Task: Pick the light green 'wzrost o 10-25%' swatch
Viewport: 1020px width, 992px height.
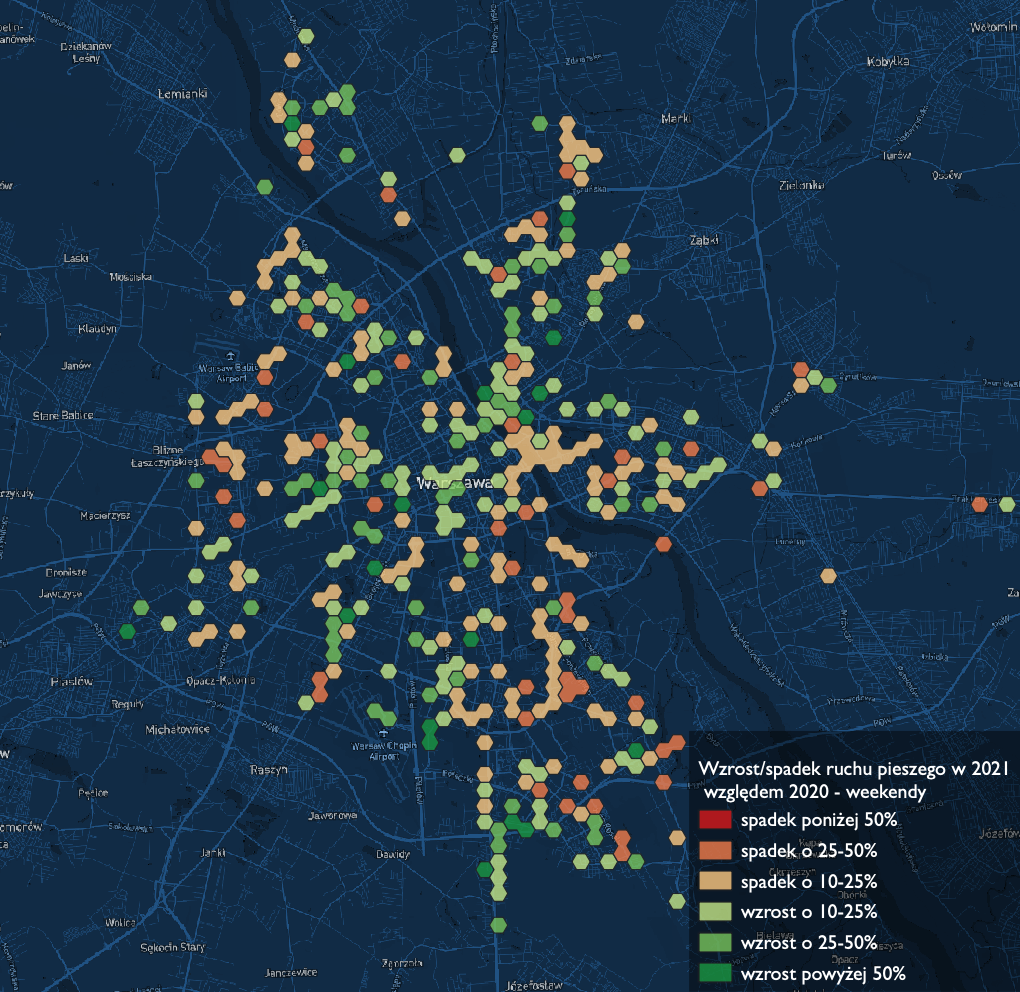Action: 717,912
